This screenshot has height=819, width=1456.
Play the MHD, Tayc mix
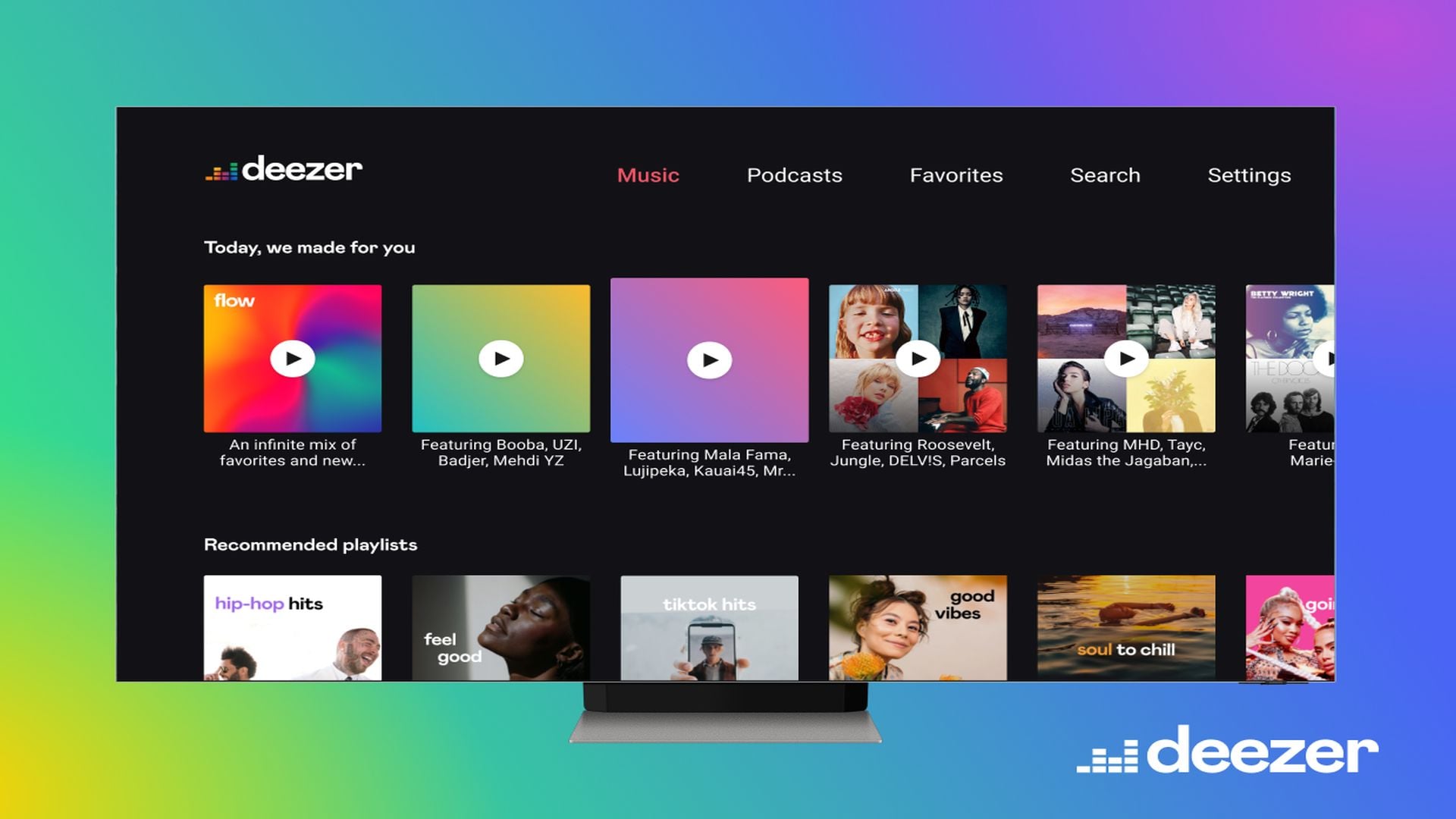coord(1126,359)
